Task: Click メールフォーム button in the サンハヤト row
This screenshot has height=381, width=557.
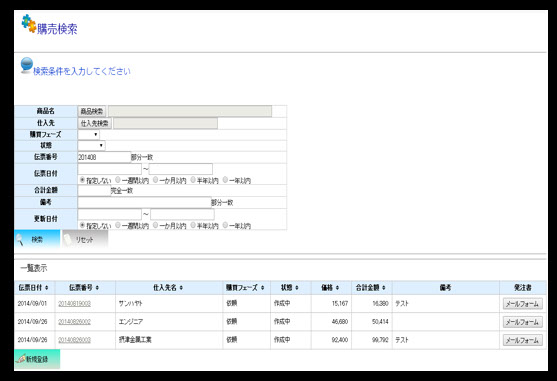Action: (523, 304)
